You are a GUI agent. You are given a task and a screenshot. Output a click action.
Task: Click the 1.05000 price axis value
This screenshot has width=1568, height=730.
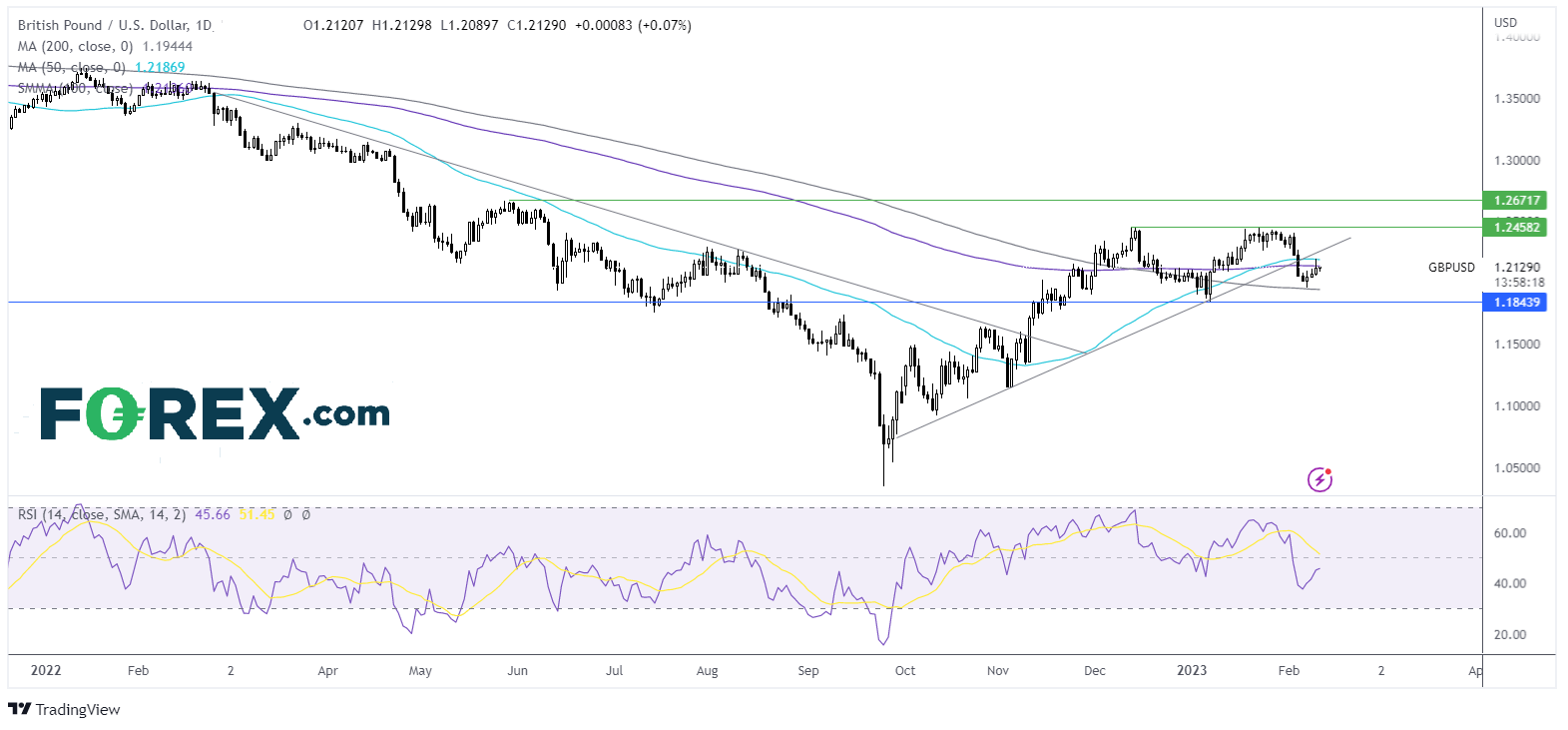[x=1516, y=468]
